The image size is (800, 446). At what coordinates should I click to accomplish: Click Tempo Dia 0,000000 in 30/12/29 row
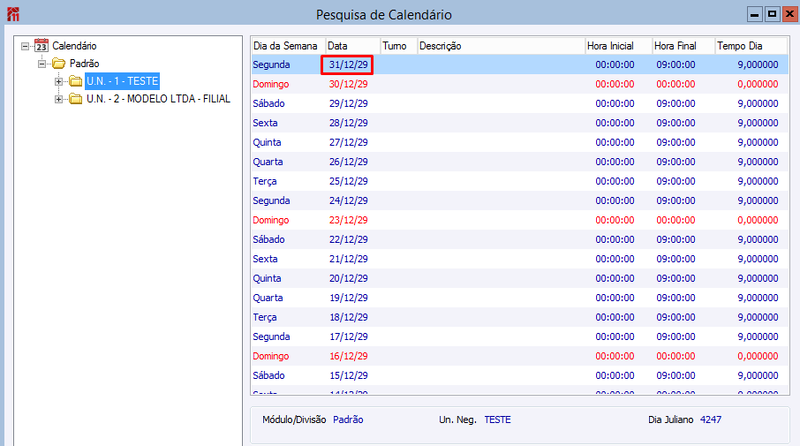tap(758, 84)
